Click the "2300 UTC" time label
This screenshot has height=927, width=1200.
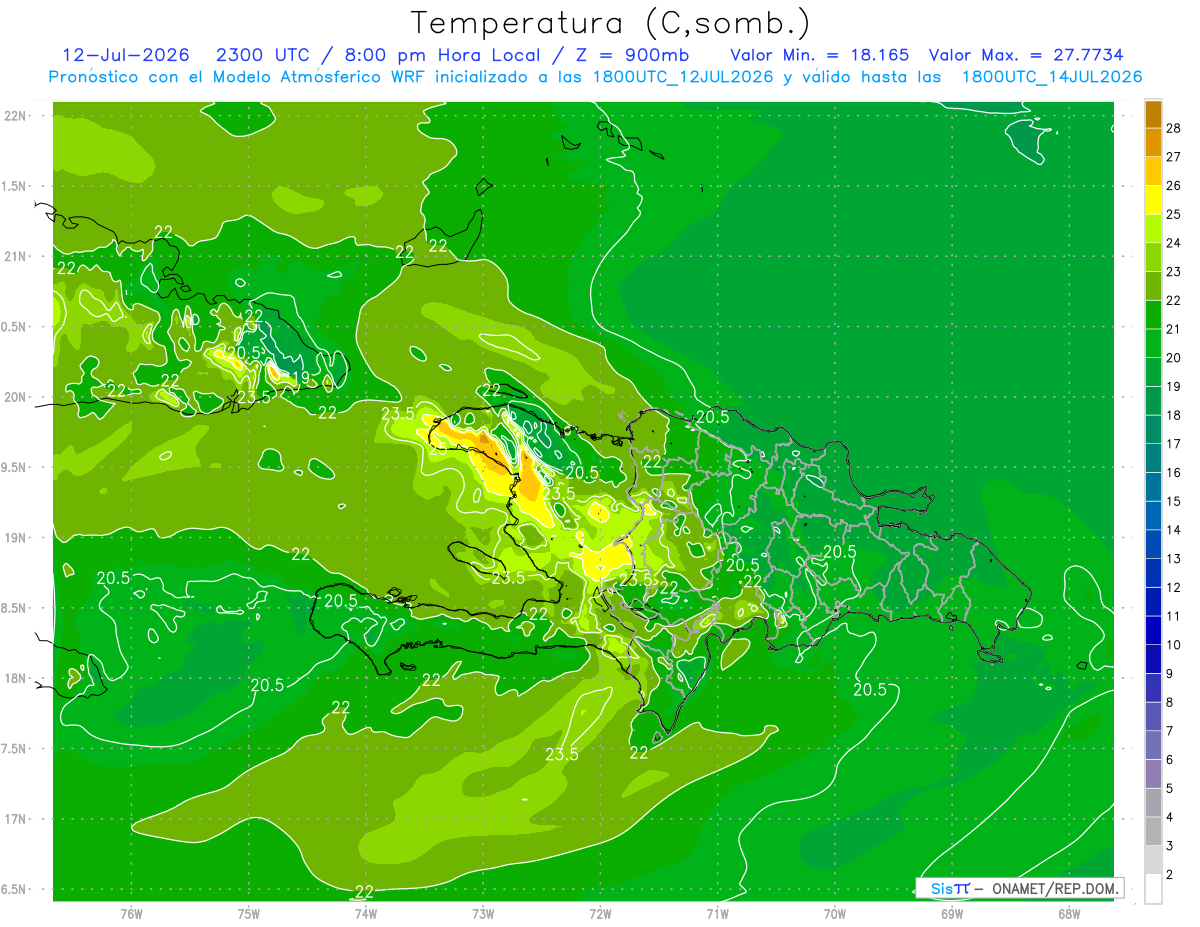[x=262, y=55]
